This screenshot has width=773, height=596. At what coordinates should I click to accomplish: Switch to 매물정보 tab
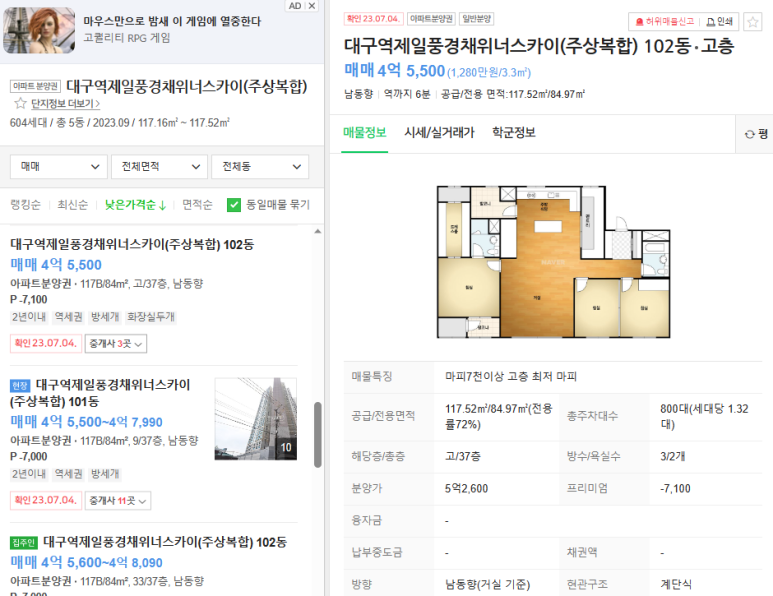364,132
